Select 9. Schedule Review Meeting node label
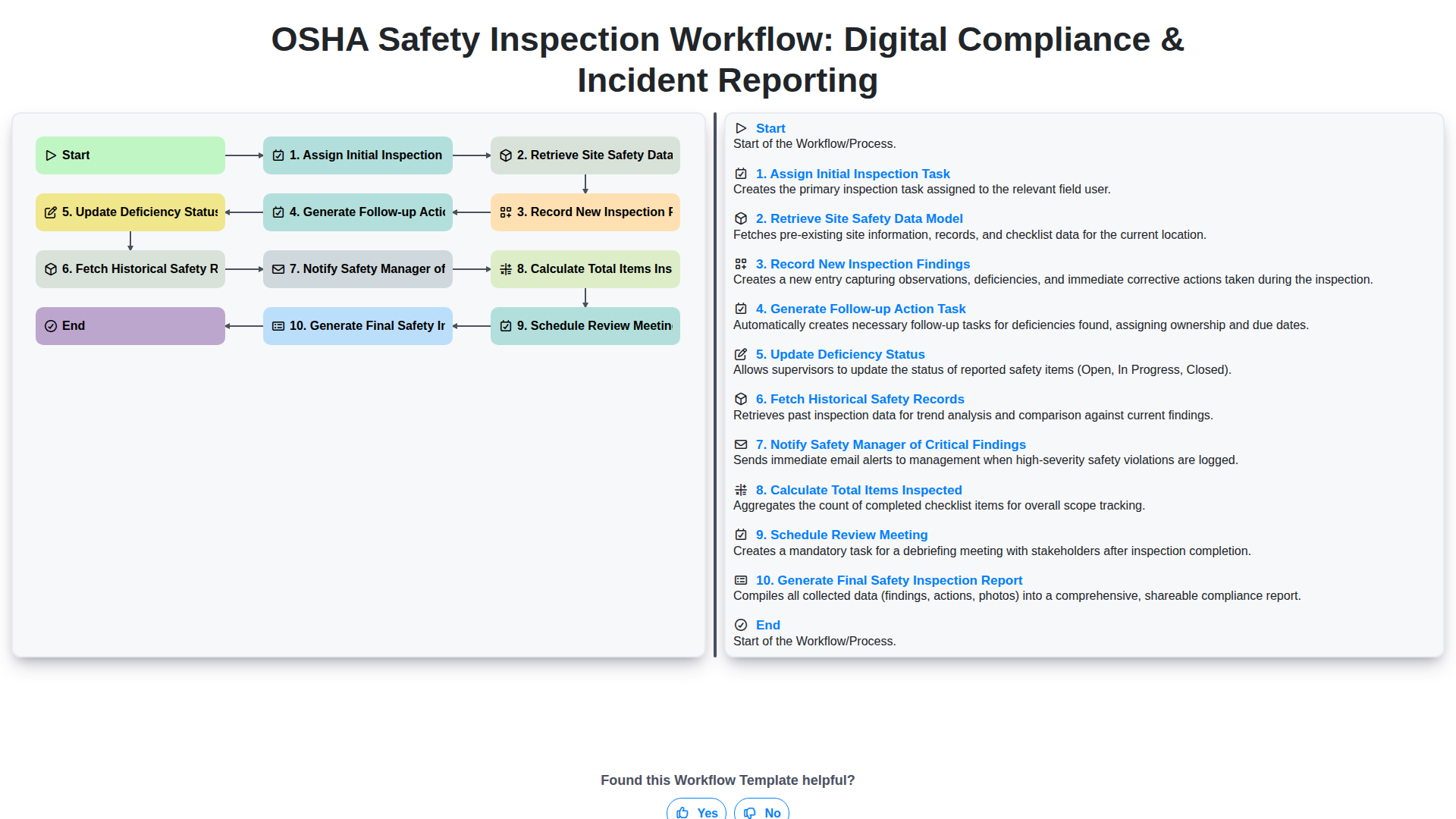 [595, 326]
